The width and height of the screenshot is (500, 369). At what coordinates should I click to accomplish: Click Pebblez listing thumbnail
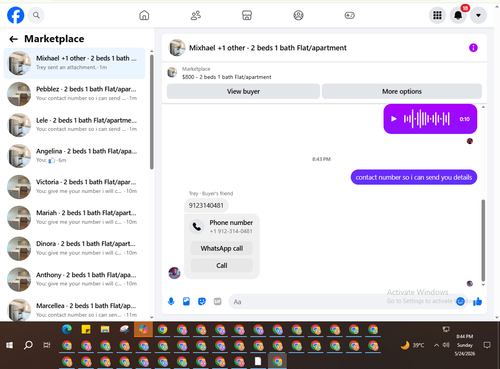(x=19, y=94)
